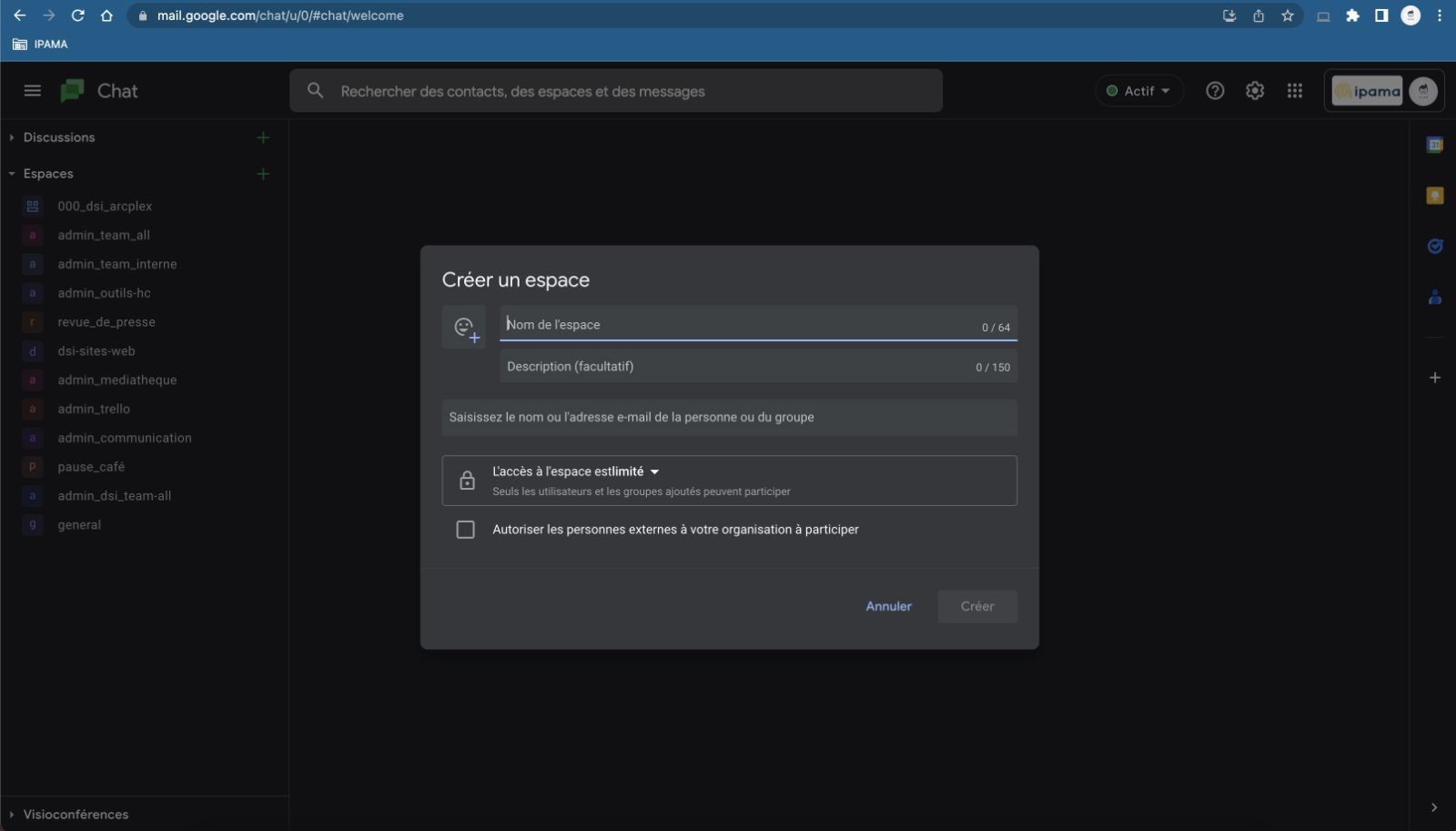The width and height of the screenshot is (1456, 831).
Task: Open Google Tasks side panel
Action: click(1435, 246)
